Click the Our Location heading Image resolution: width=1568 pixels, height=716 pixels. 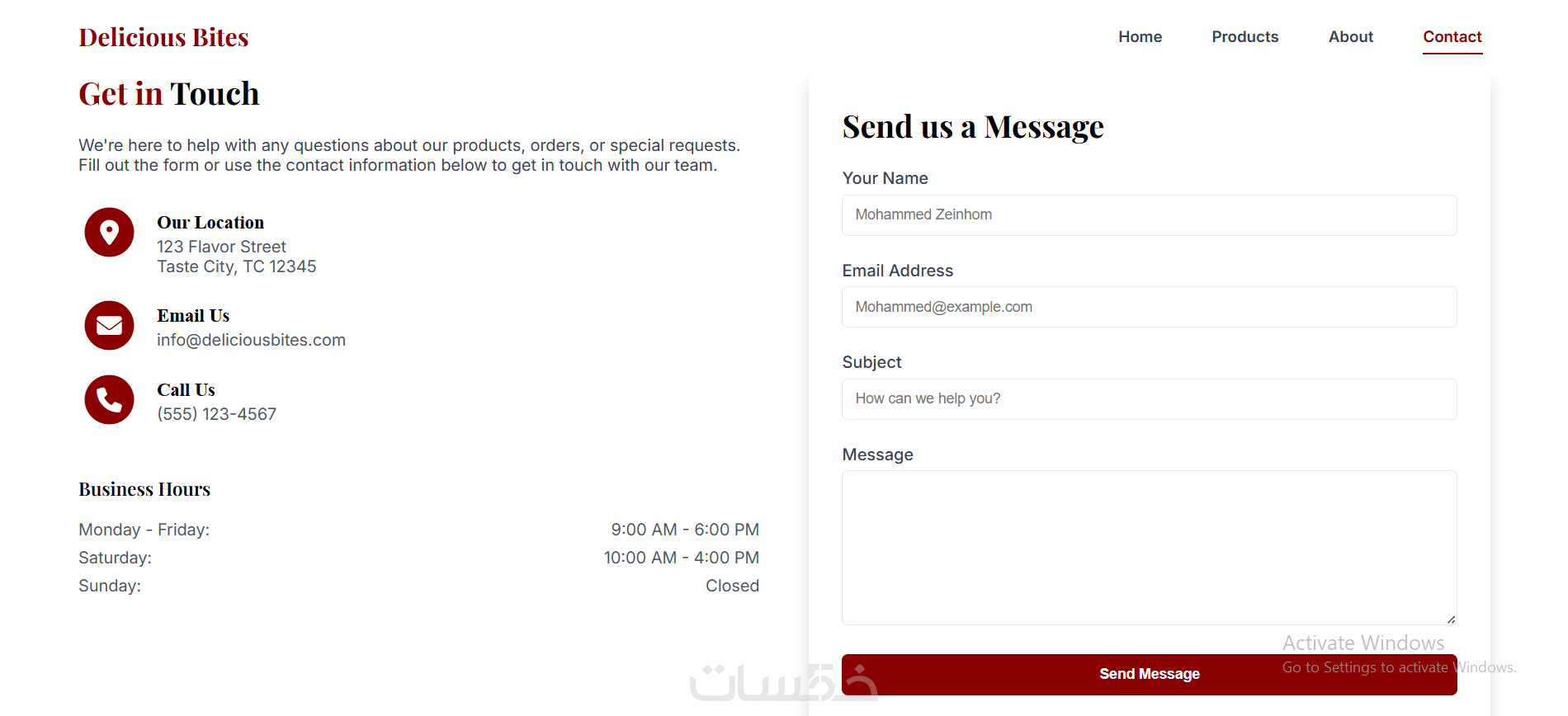[x=210, y=223]
